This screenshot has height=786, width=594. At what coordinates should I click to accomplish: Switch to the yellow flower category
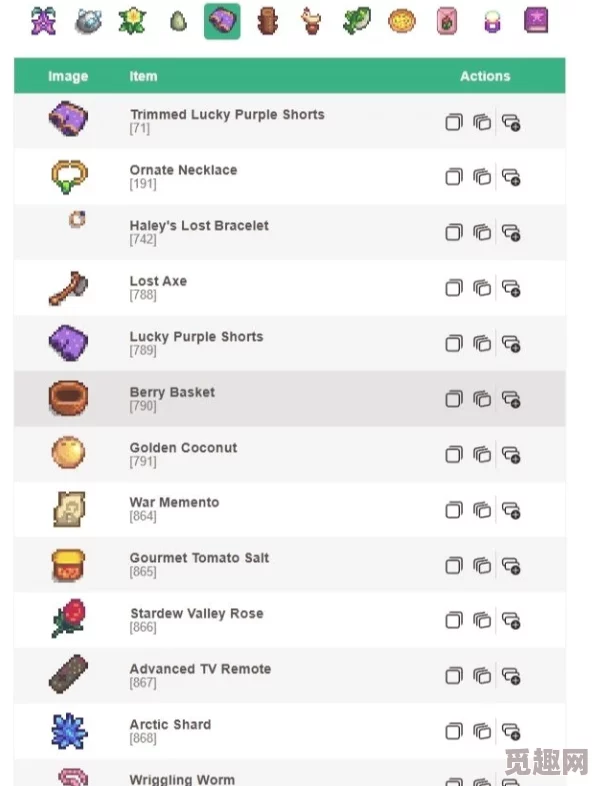coord(132,22)
